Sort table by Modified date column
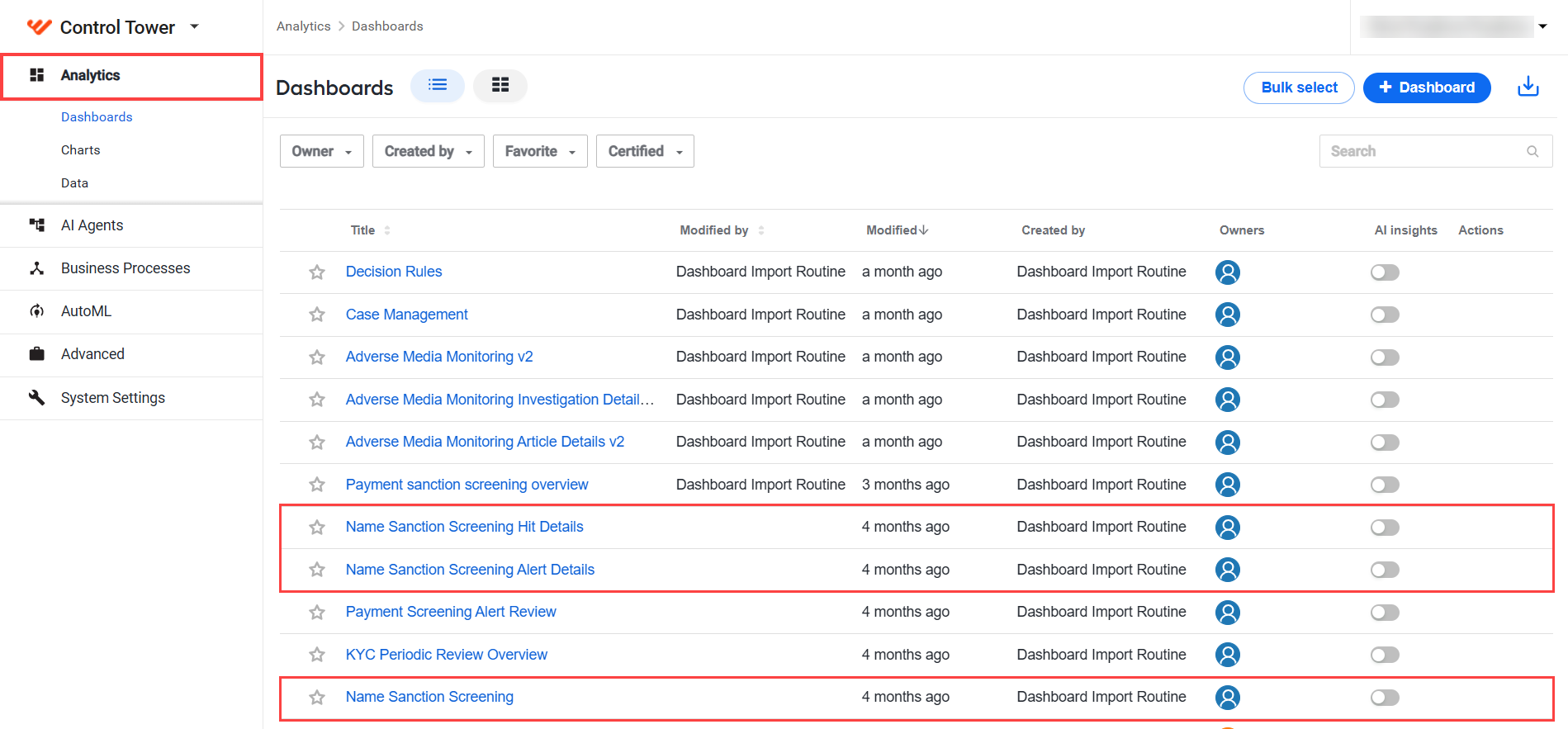Image resolution: width=1568 pixels, height=729 pixels. (x=897, y=230)
